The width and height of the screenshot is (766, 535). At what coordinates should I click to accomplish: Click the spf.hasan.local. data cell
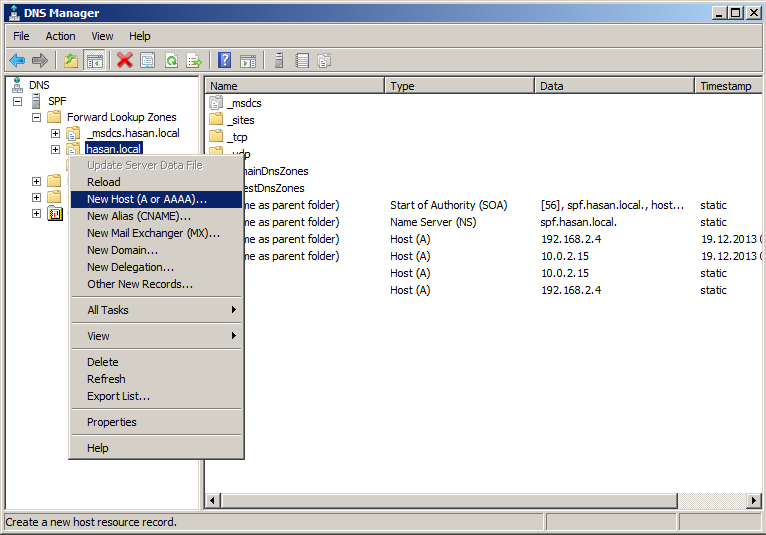578,222
